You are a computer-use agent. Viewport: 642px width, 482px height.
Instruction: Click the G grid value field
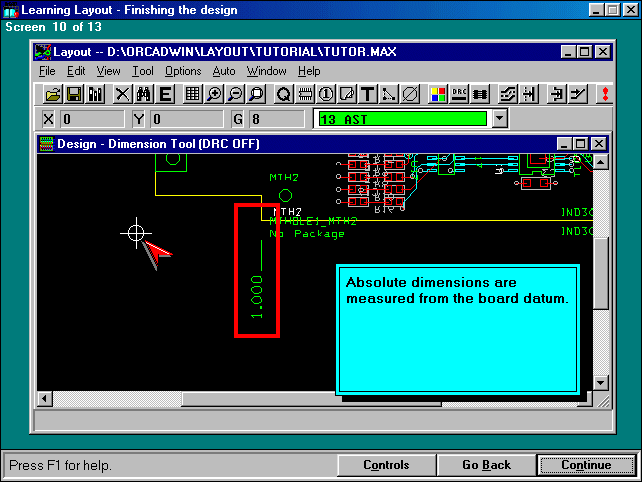pos(279,119)
